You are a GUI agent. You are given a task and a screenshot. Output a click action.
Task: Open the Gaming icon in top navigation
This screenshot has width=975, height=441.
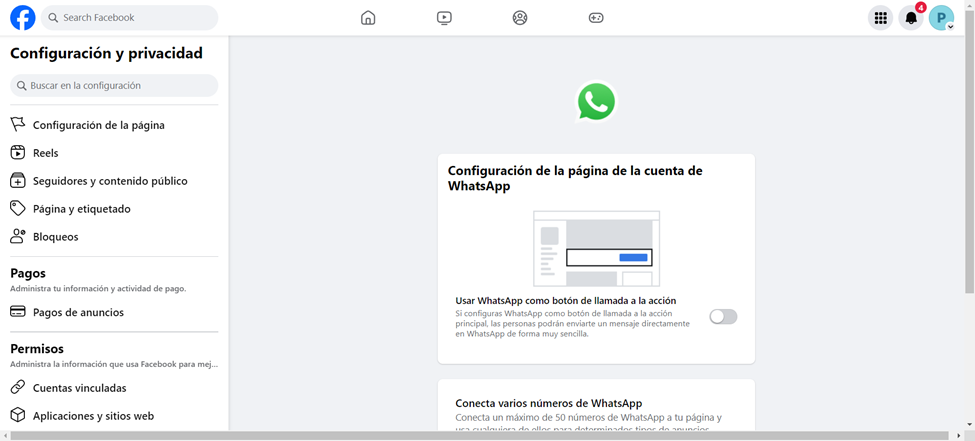click(596, 18)
